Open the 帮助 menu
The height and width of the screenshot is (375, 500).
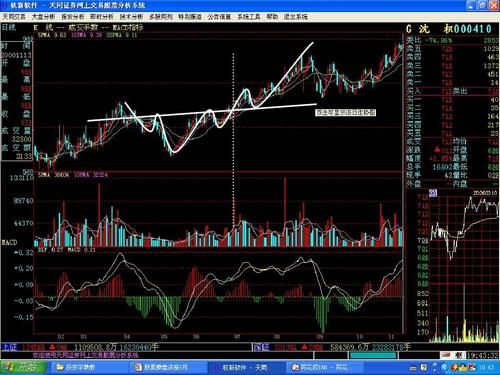click(272, 16)
